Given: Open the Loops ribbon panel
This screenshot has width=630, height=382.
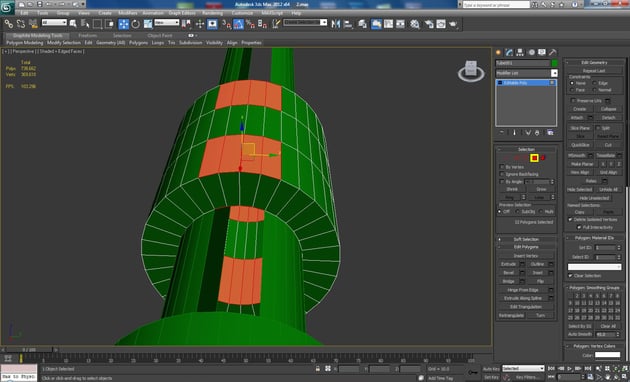Looking at the screenshot, I should pyautogui.click(x=158, y=43).
